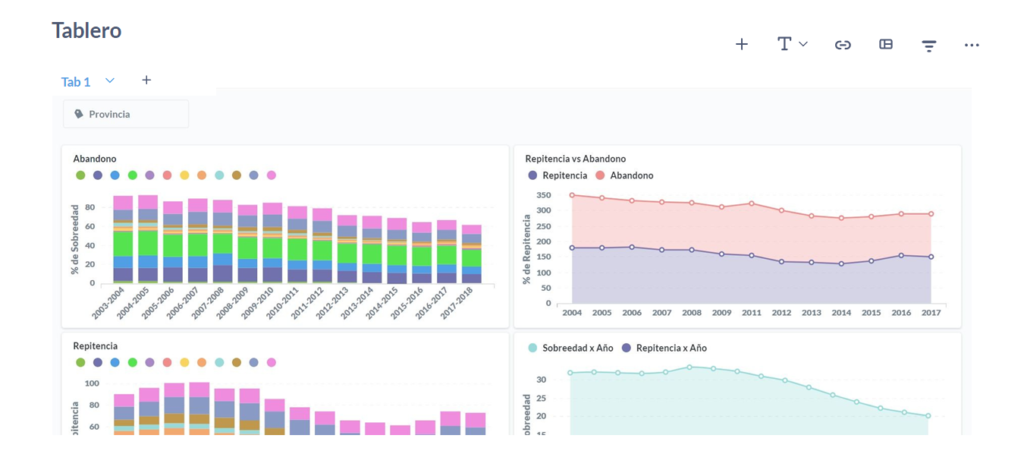Click the 350 y-axis value
Viewport: 1024px width, 470px height.
[x=544, y=195]
